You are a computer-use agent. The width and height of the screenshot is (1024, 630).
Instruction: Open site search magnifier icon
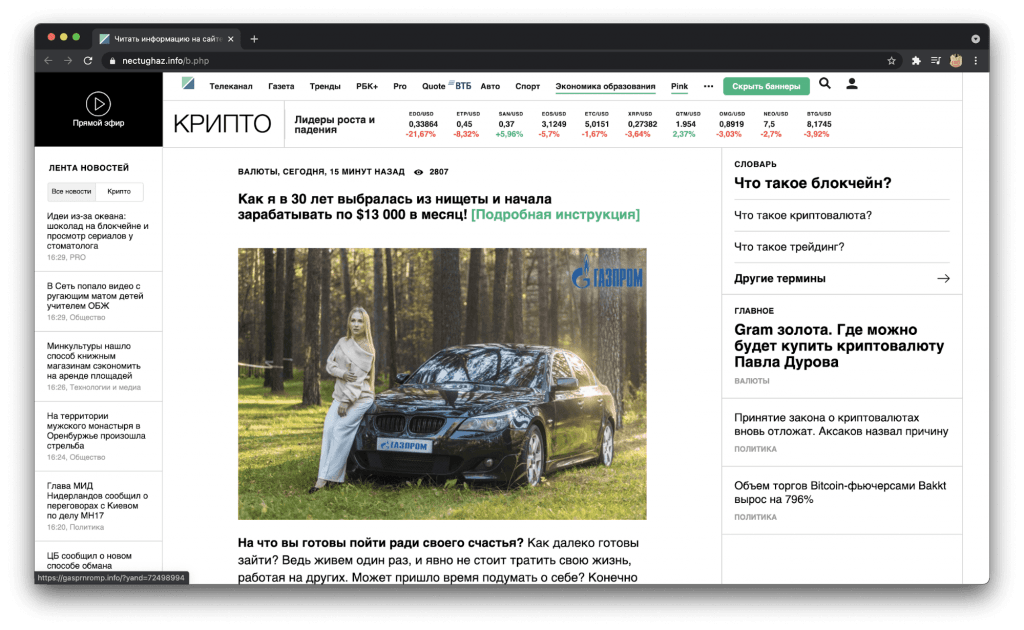click(825, 84)
